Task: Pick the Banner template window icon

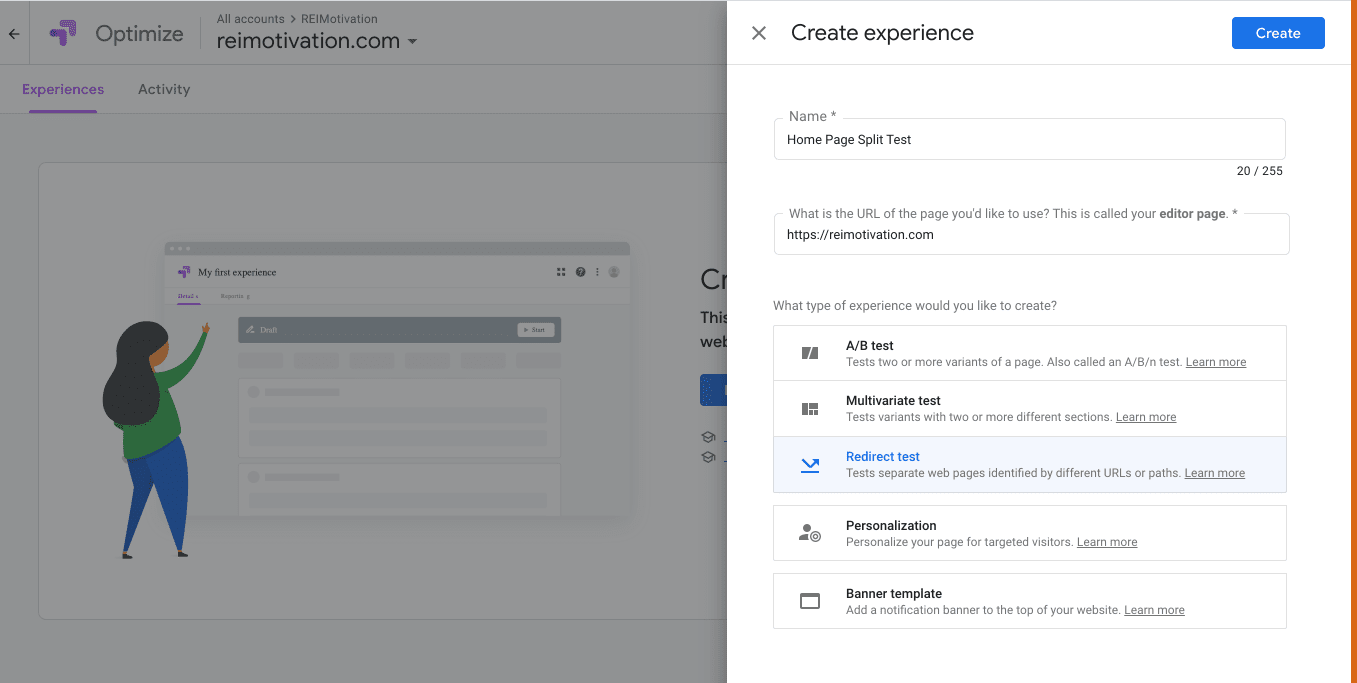Action: click(x=810, y=601)
